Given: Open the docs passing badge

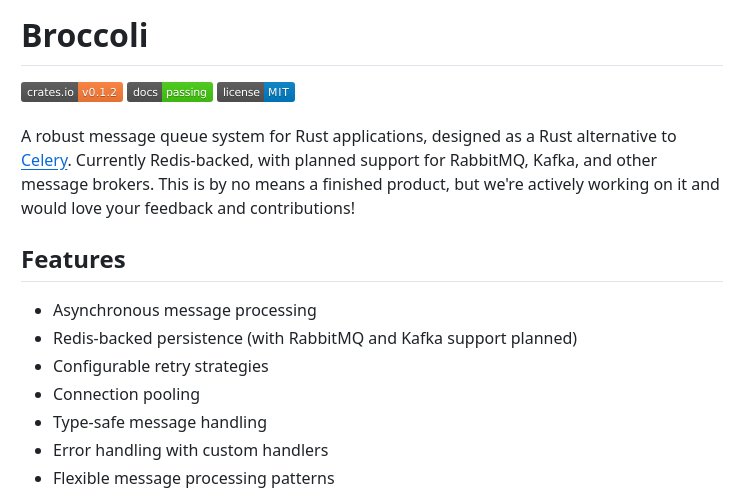Looking at the screenshot, I should [170, 92].
